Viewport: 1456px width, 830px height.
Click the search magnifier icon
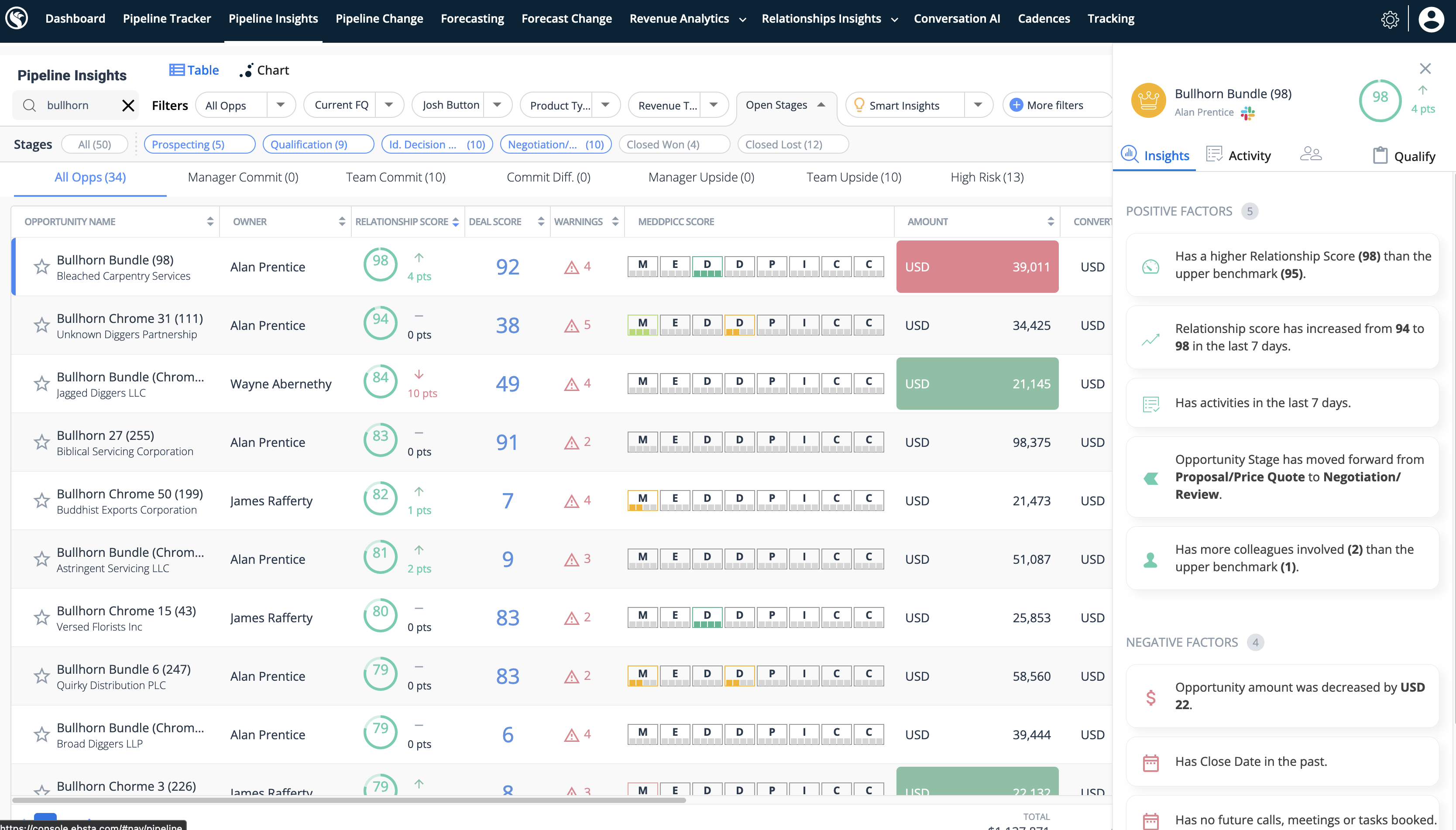click(x=30, y=106)
